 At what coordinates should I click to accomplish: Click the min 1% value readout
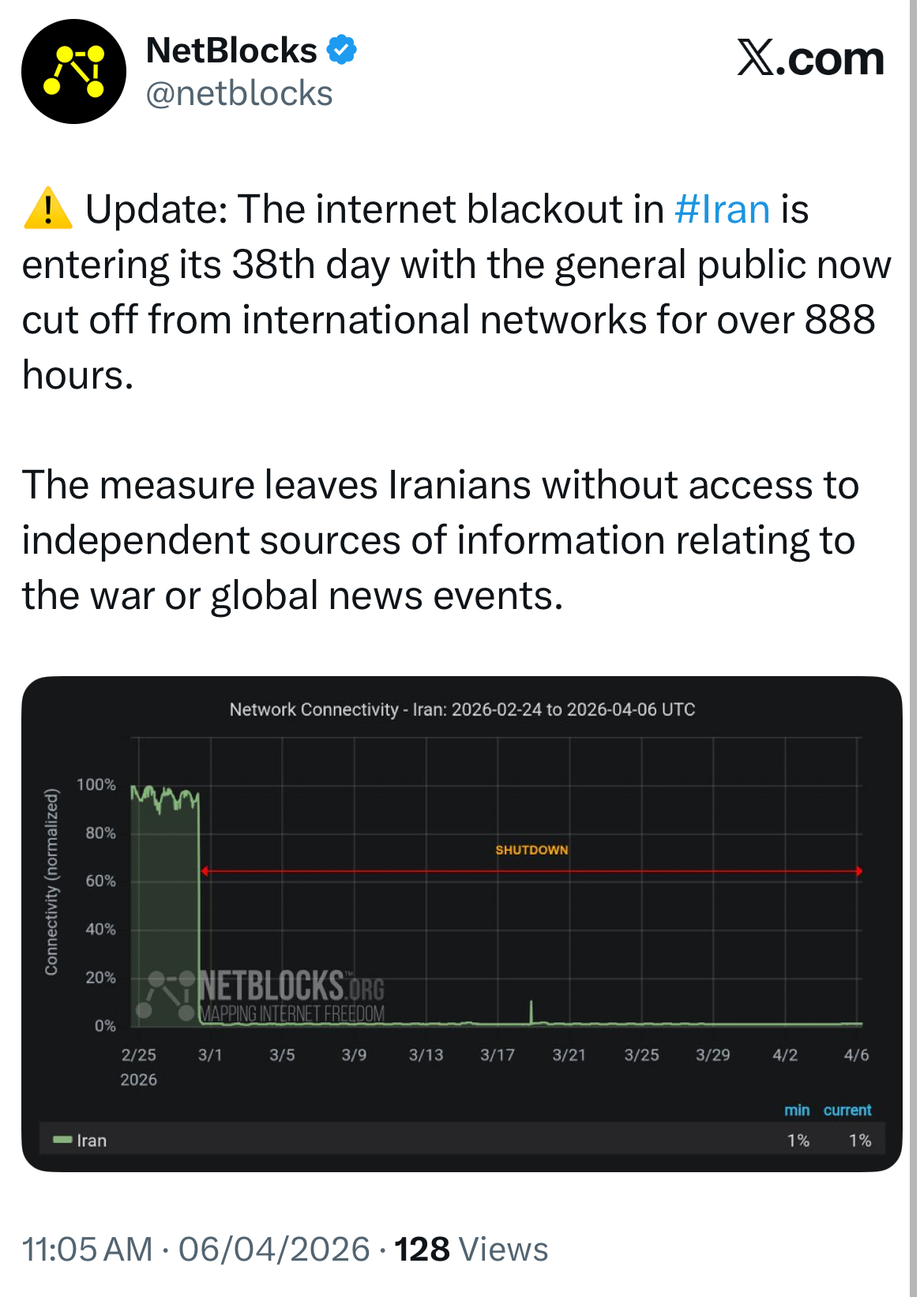799,1140
